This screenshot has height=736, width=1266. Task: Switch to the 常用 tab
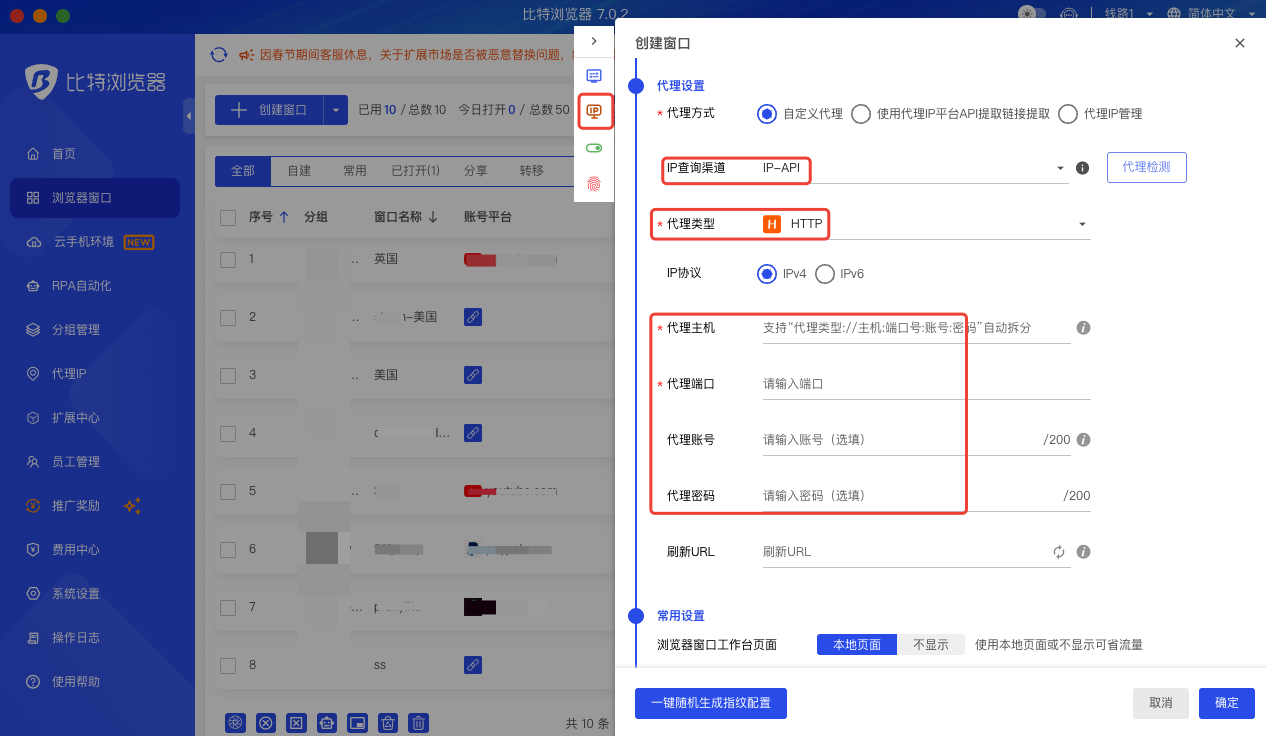(x=355, y=171)
